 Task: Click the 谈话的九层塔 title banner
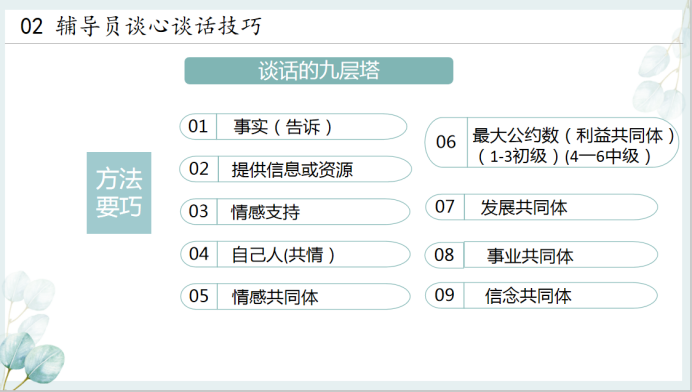click(319, 71)
